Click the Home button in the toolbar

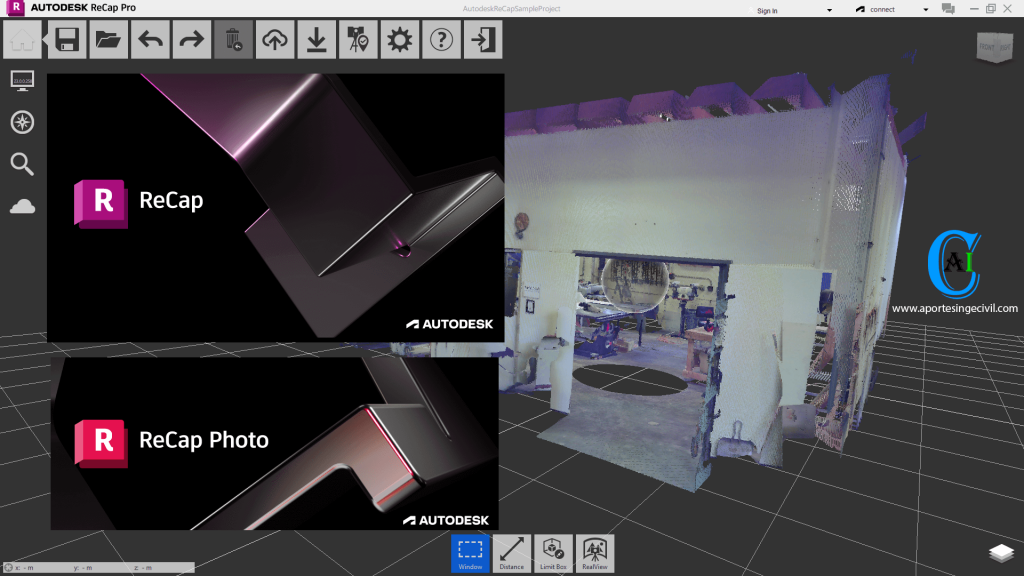(22, 40)
